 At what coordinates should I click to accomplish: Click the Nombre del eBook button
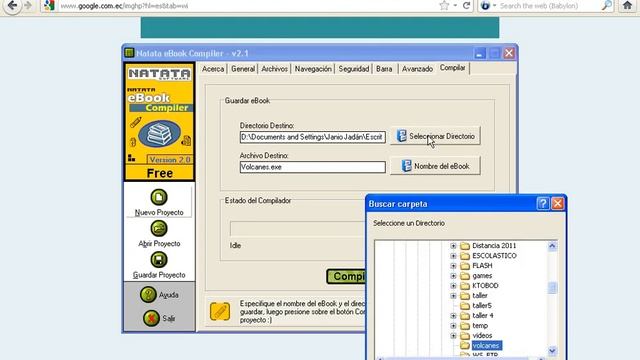(436, 166)
